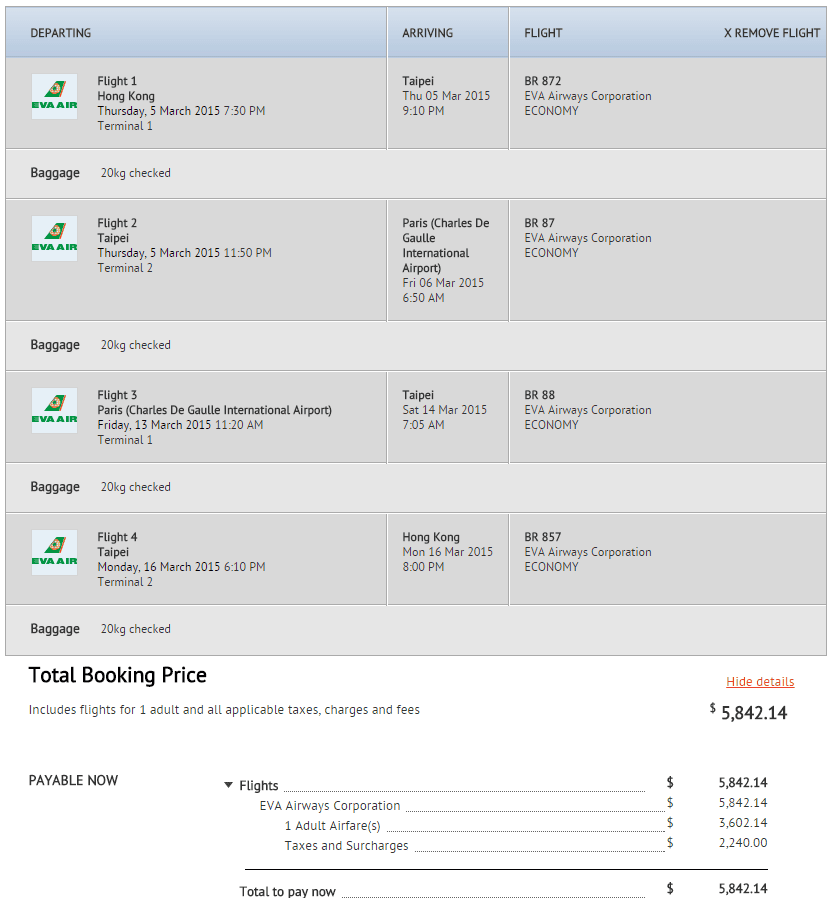
Task: Click X Remove Flight in the header
Action: [x=772, y=33]
